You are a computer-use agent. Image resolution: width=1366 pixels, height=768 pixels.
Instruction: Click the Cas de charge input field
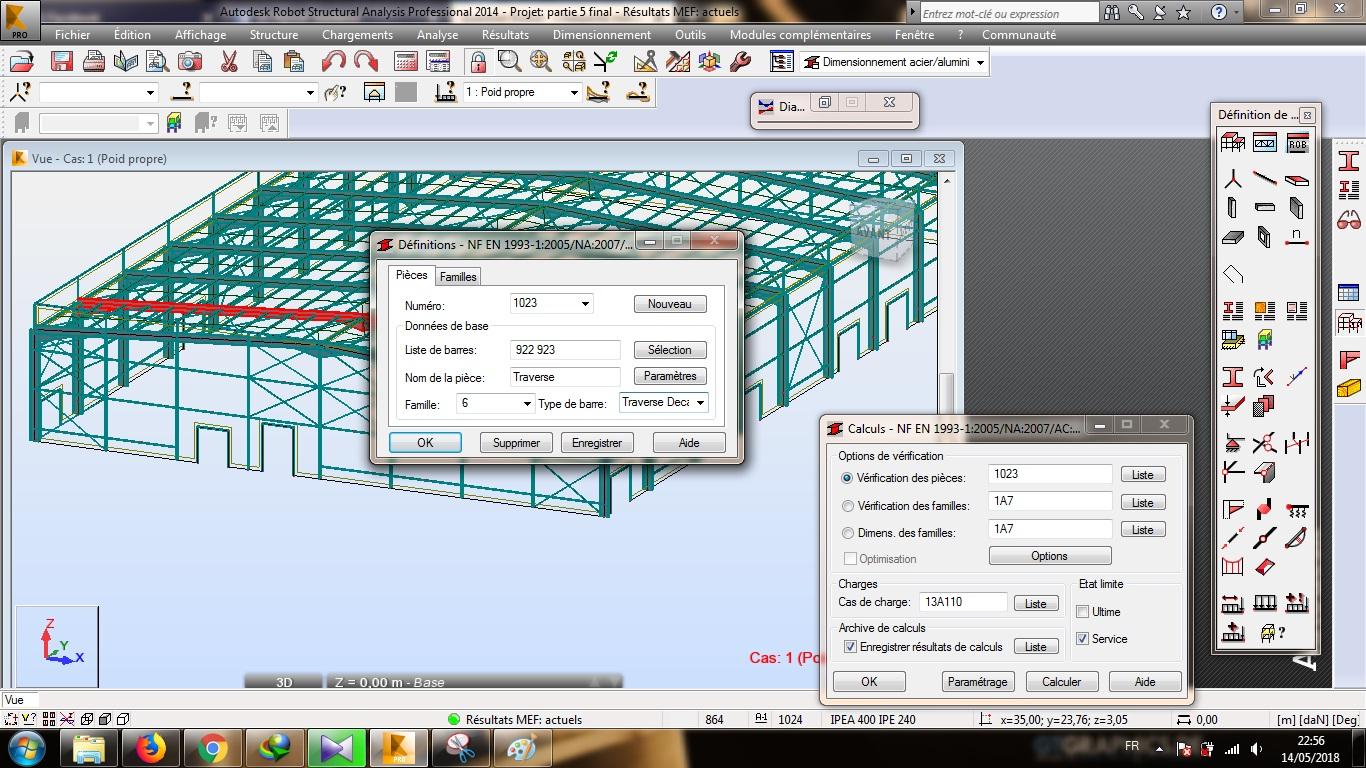pyautogui.click(x=962, y=602)
